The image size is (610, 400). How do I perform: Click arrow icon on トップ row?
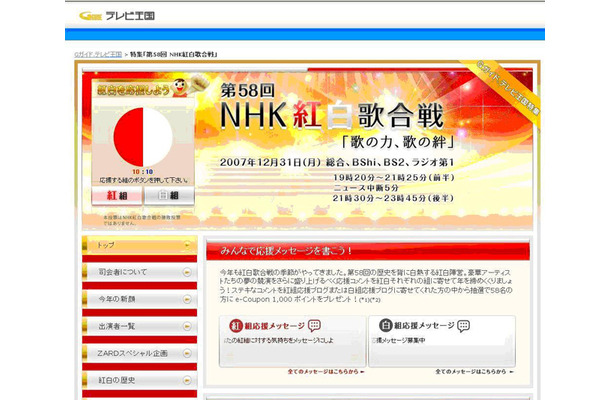[187, 245]
